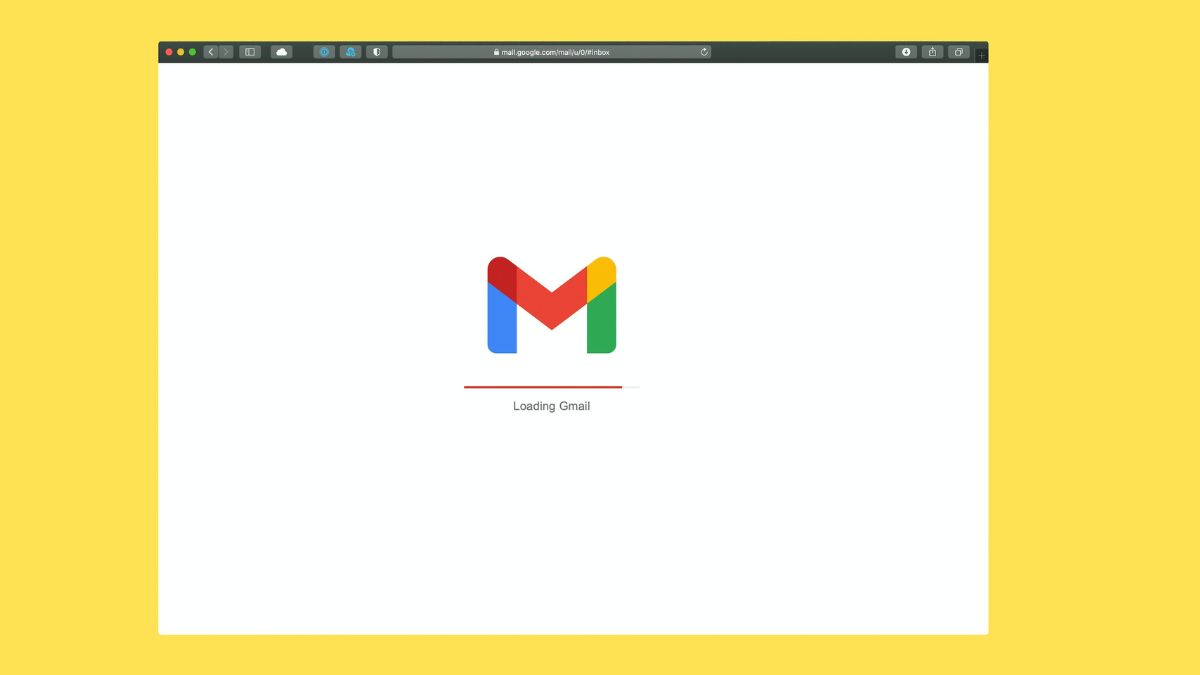Viewport: 1200px width, 675px height.
Task: Close the browser window with the red button
Action: pos(169,51)
